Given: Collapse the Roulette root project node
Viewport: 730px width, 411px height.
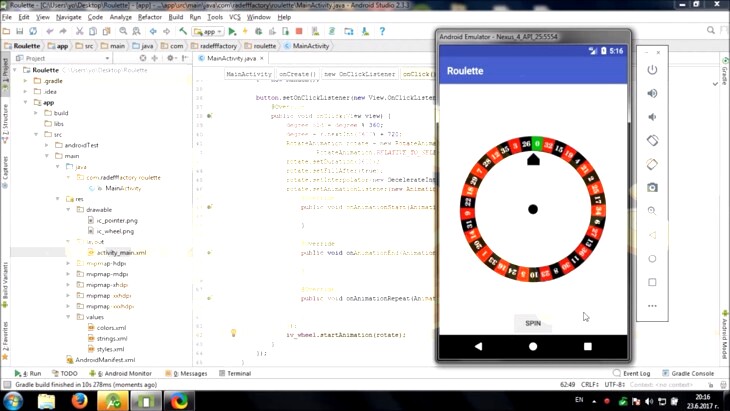Looking at the screenshot, I should point(15,70).
